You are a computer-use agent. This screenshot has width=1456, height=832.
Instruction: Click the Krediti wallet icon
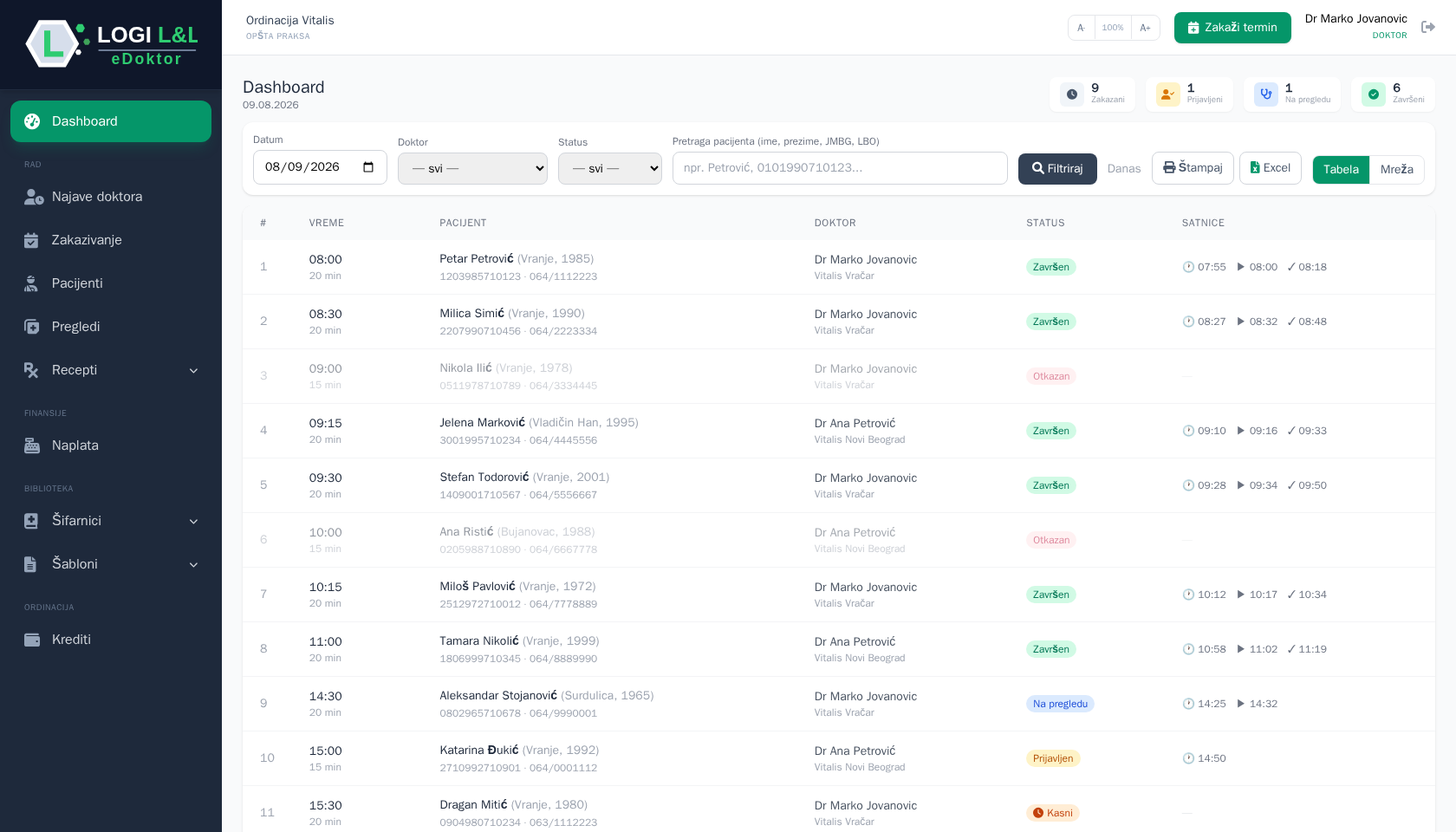[x=32, y=640]
